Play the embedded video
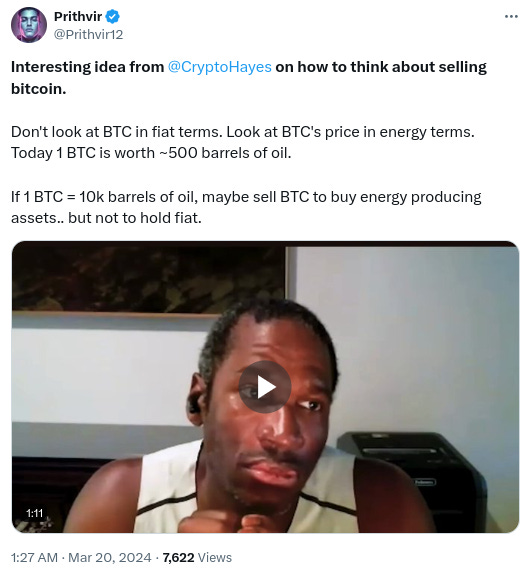Screen dimensions: 529x572 pyautogui.click(x=265, y=387)
